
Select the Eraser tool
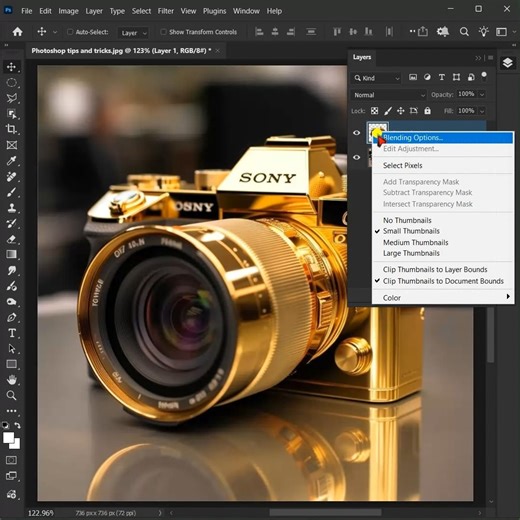click(x=12, y=239)
